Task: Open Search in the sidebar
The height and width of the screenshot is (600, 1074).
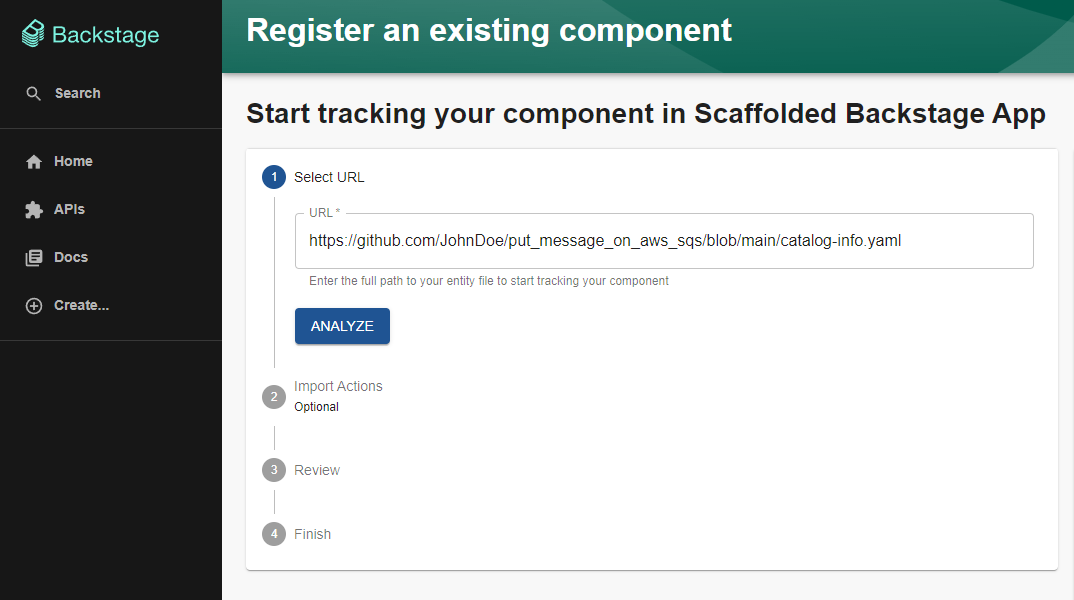Action: click(x=77, y=93)
